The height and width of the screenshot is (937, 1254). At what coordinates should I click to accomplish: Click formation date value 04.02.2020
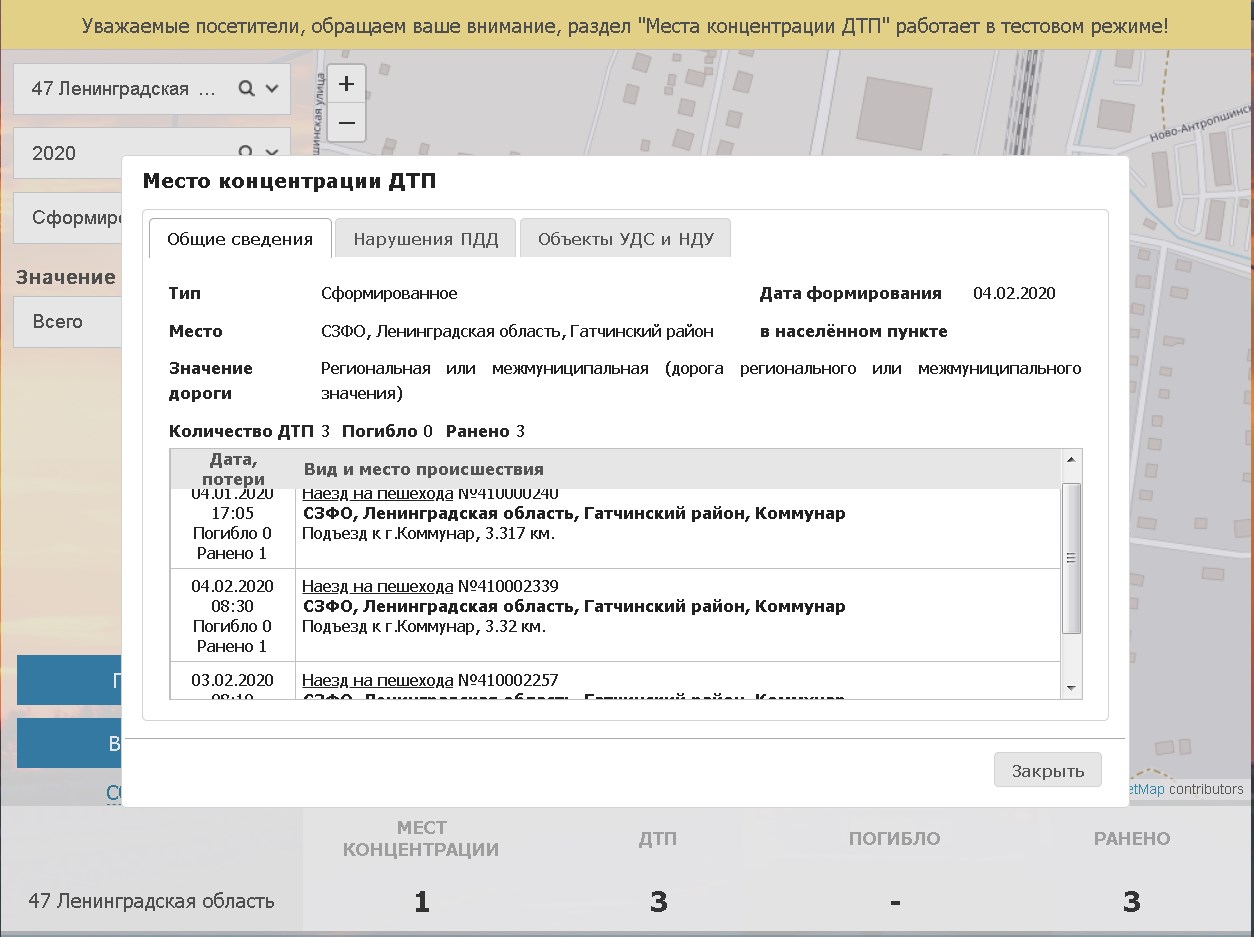pos(1014,293)
